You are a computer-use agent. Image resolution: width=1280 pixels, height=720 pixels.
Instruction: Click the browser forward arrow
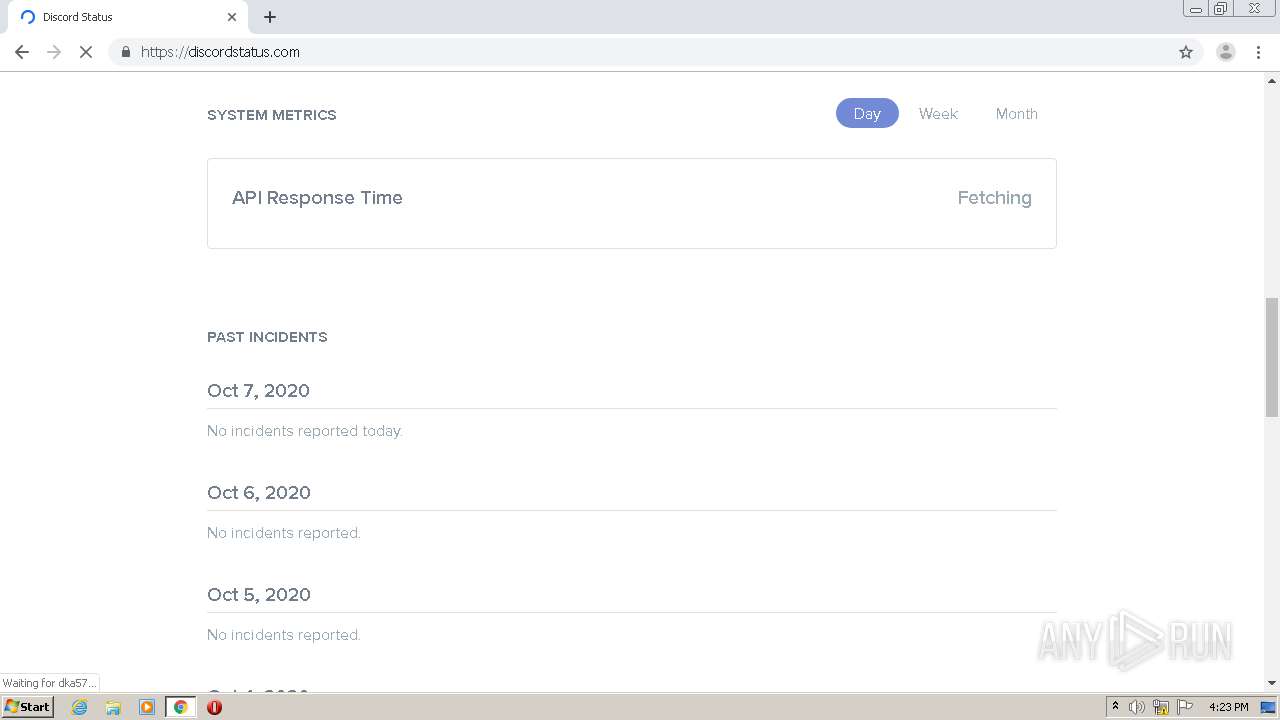(x=54, y=52)
